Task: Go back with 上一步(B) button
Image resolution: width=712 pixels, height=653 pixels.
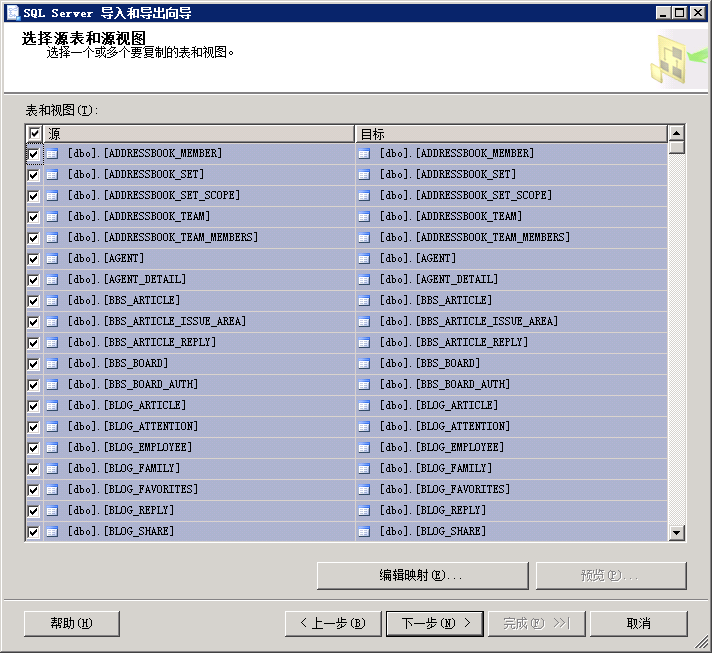Action: [333, 623]
